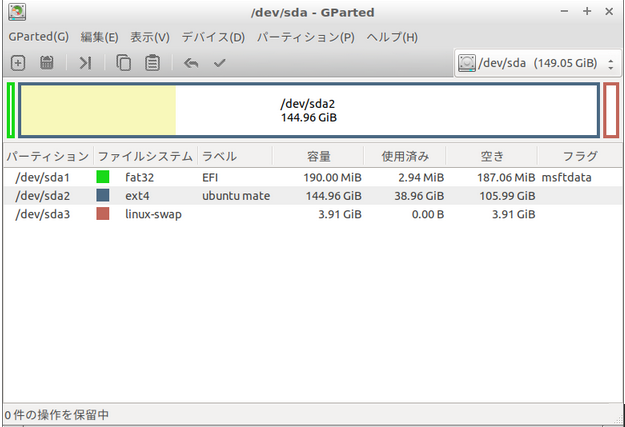Image resolution: width=625 pixels, height=427 pixels.
Task: Click the Undo last operation icon
Action: tap(191, 63)
